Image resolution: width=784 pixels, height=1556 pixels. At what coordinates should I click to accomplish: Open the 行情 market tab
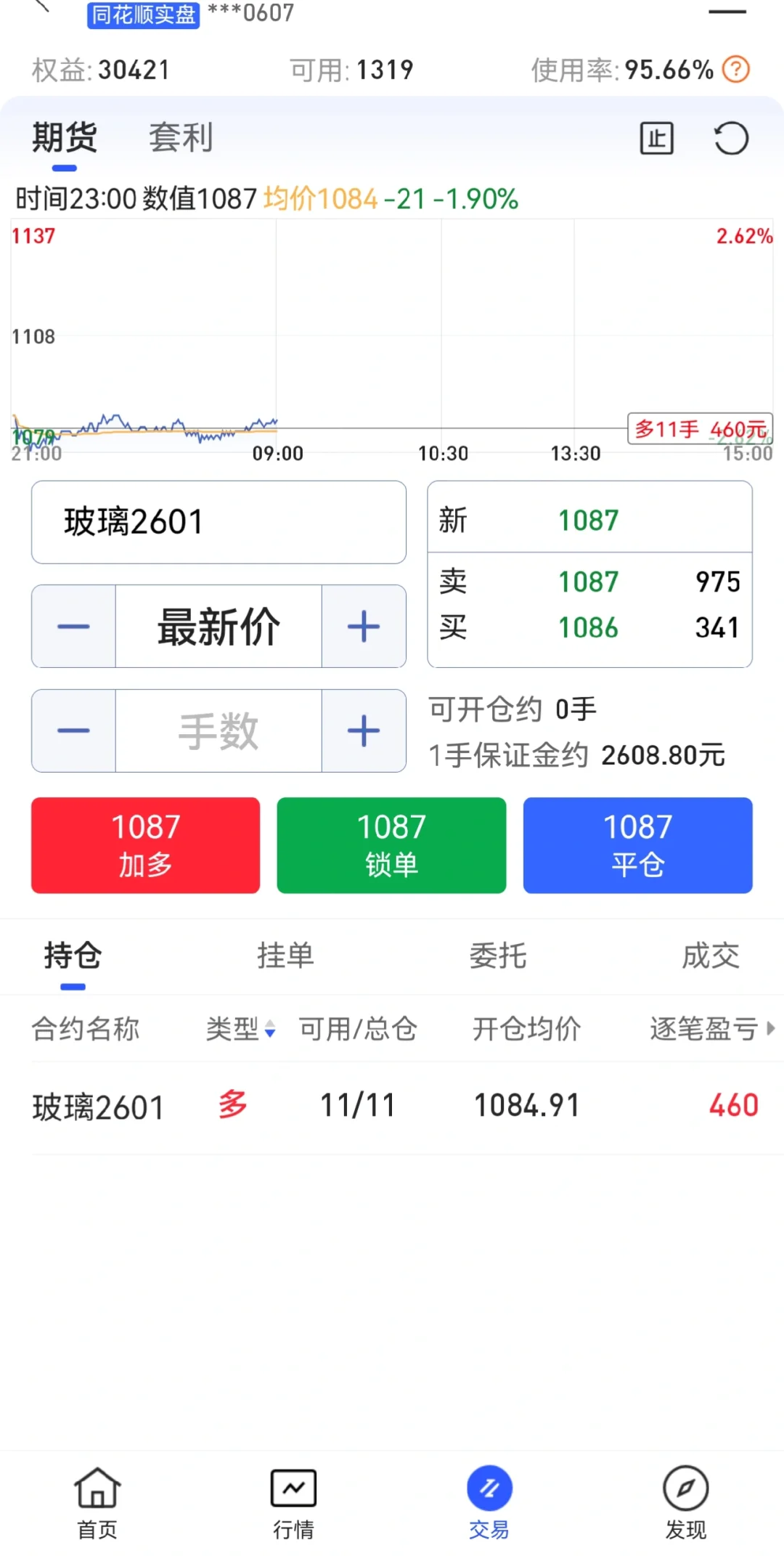click(293, 1502)
